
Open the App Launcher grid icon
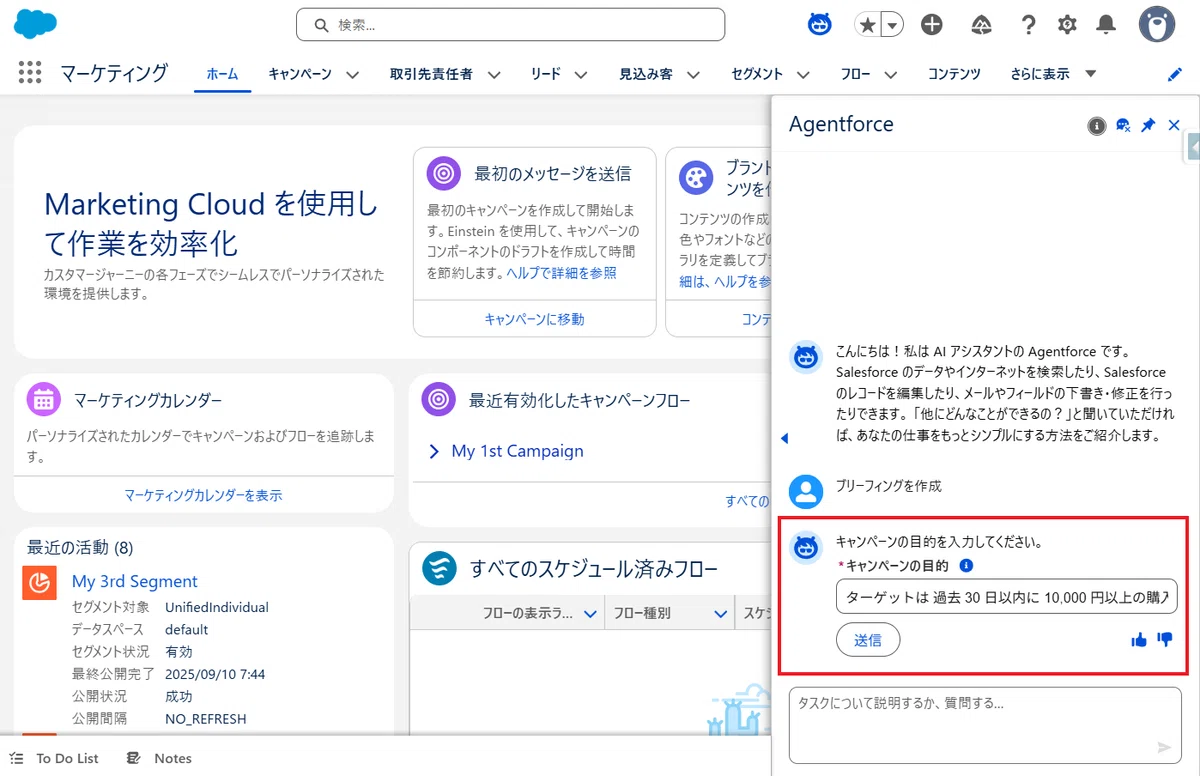pyautogui.click(x=30, y=72)
